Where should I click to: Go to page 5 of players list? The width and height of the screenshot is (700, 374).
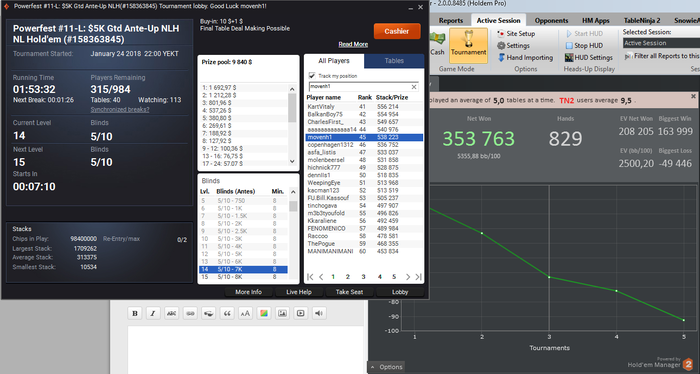point(394,277)
